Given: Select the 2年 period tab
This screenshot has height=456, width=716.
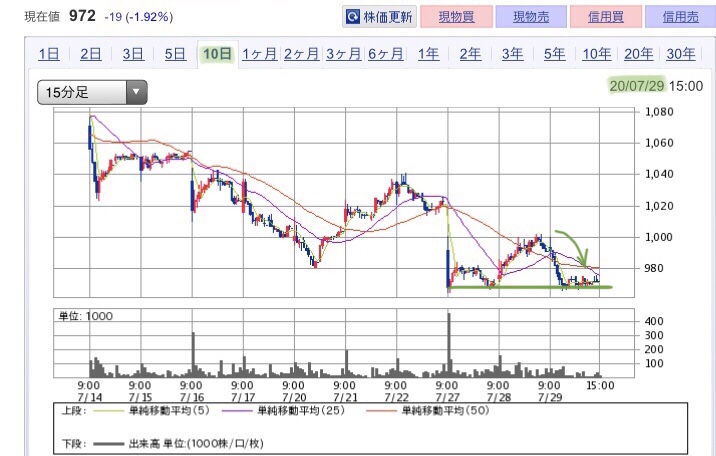Looking at the screenshot, I should 470,54.
